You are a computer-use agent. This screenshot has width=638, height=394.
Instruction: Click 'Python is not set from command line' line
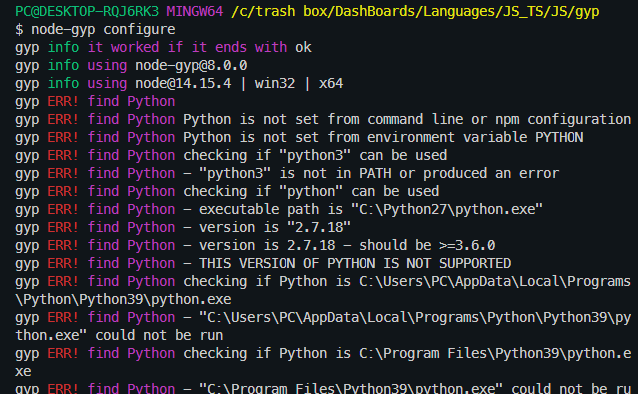click(x=323, y=120)
